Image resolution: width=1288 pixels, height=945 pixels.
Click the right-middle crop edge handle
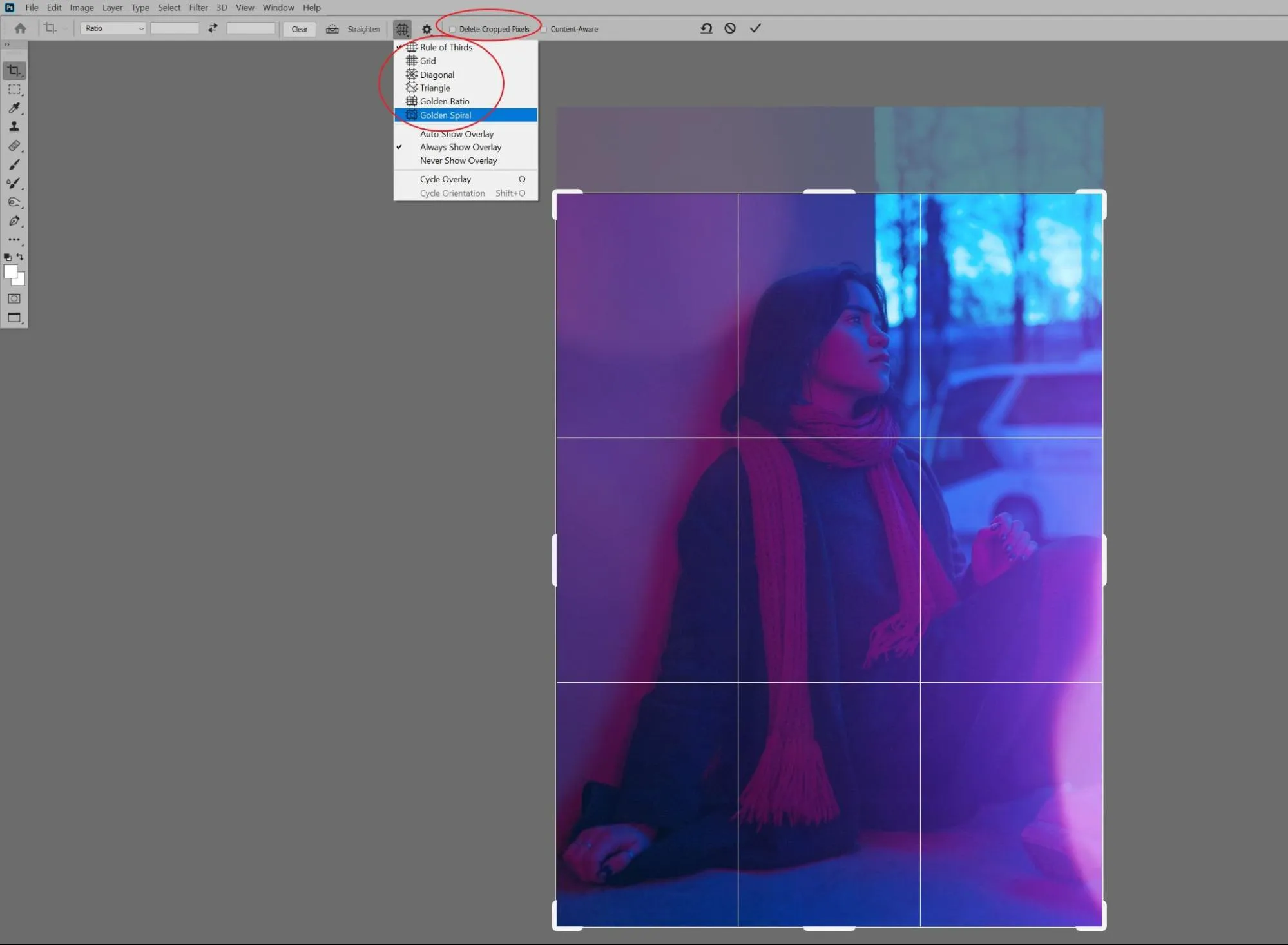(1104, 560)
